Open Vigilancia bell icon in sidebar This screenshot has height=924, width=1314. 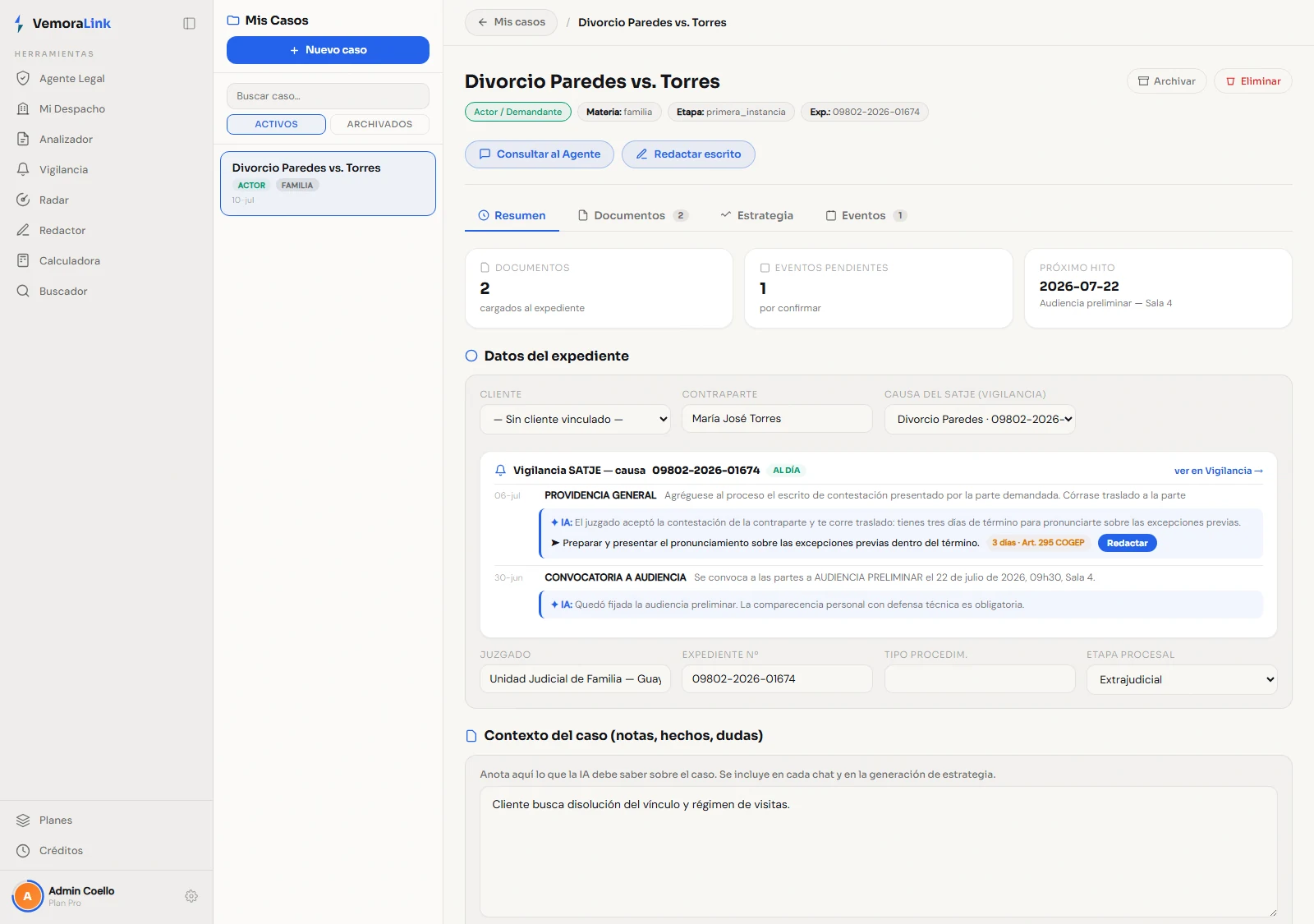[x=23, y=170]
